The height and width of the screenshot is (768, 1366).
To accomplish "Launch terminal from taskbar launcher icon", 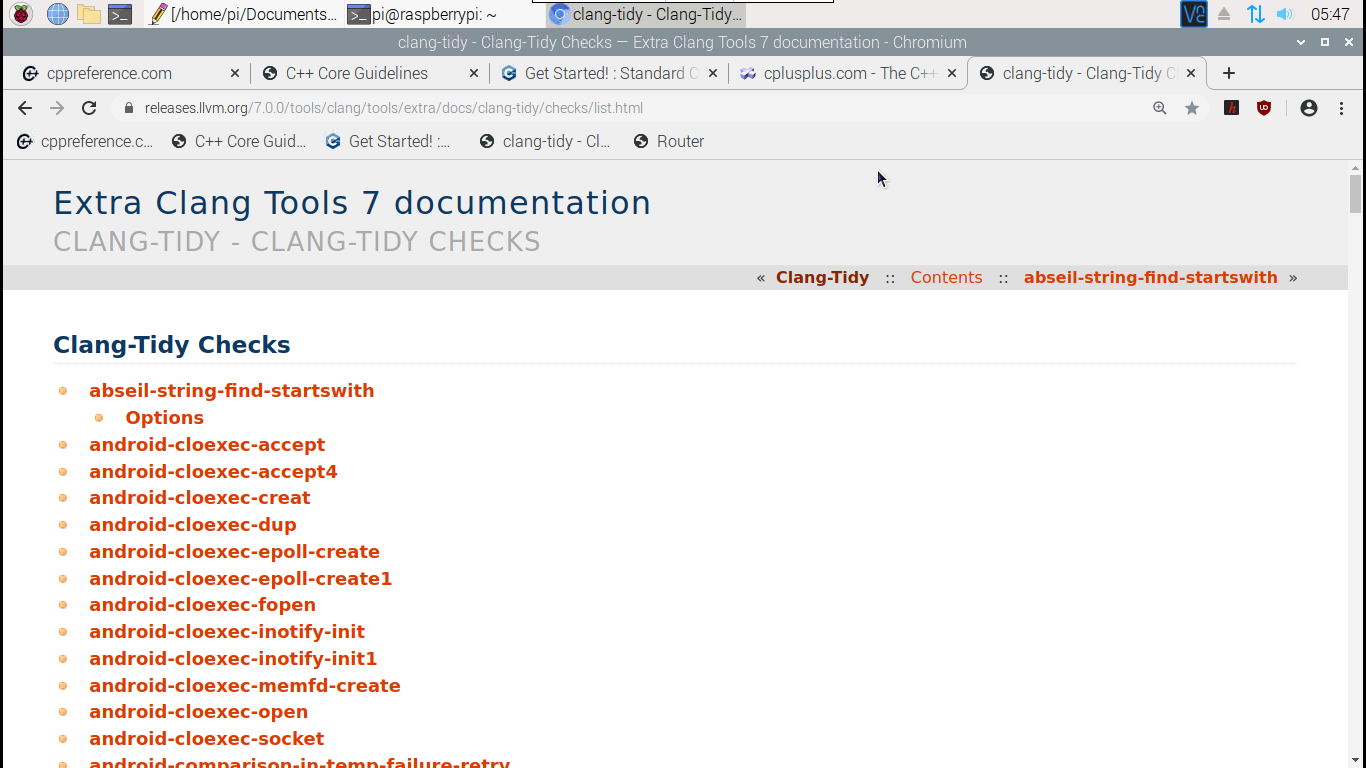I will coord(120,14).
